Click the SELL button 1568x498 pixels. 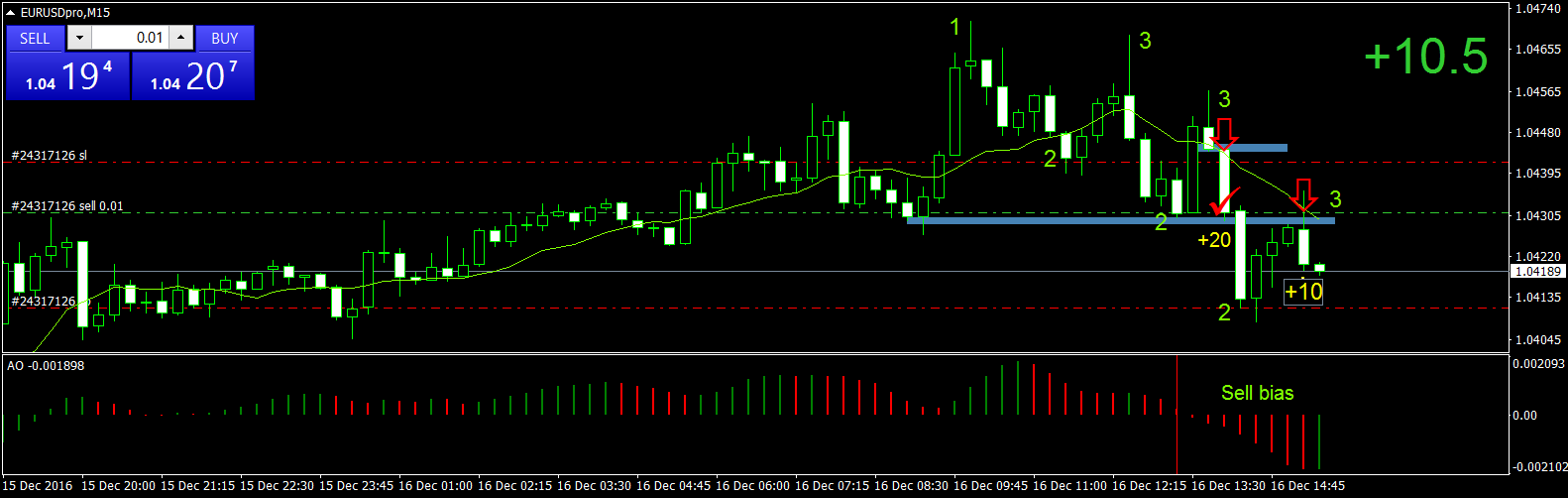click(35, 38)
